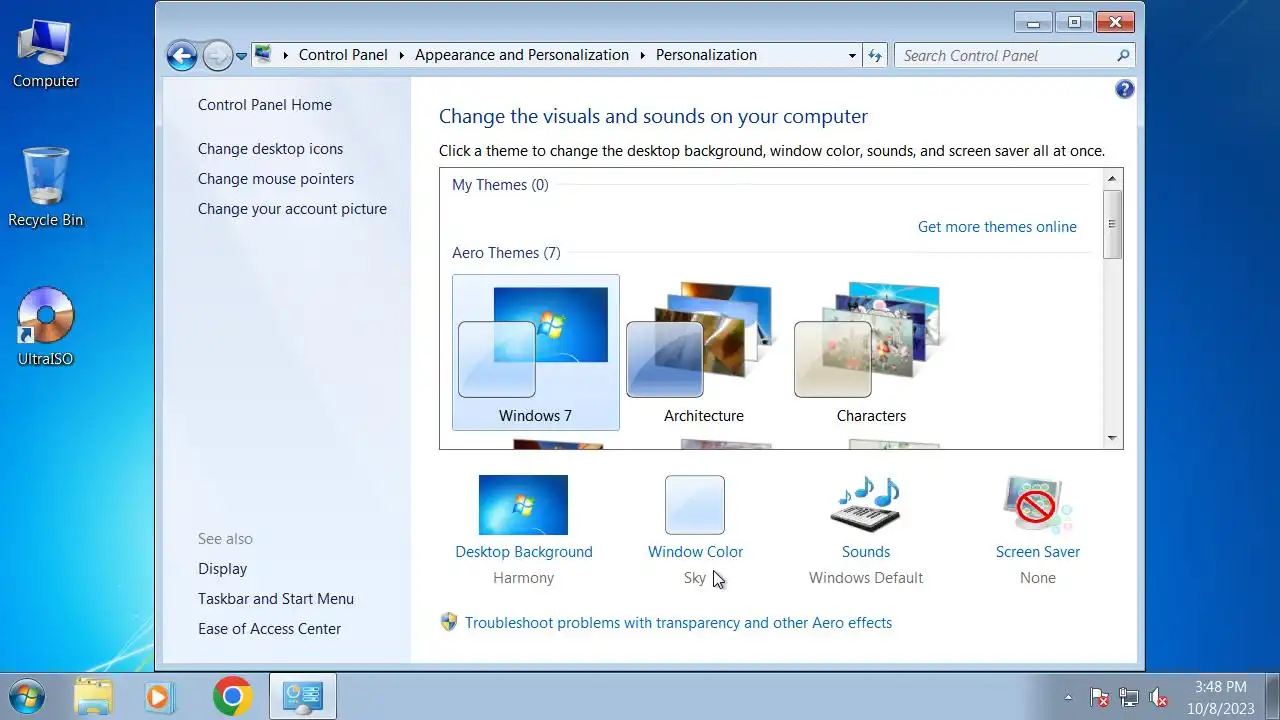Minimize the Personalization window

click(x=1033, y=22)
